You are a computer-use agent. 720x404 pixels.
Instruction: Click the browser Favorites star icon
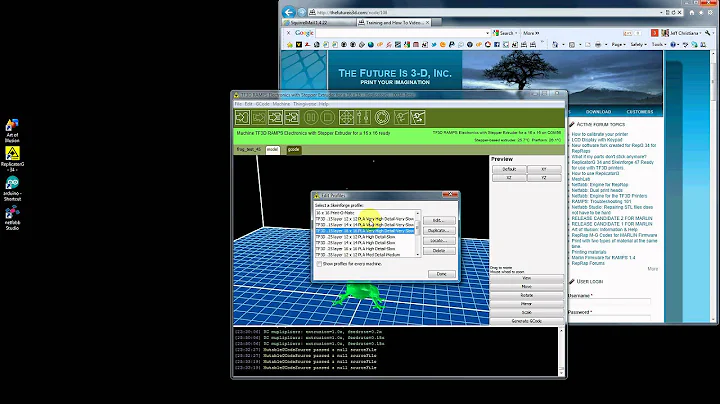point(701,13)
